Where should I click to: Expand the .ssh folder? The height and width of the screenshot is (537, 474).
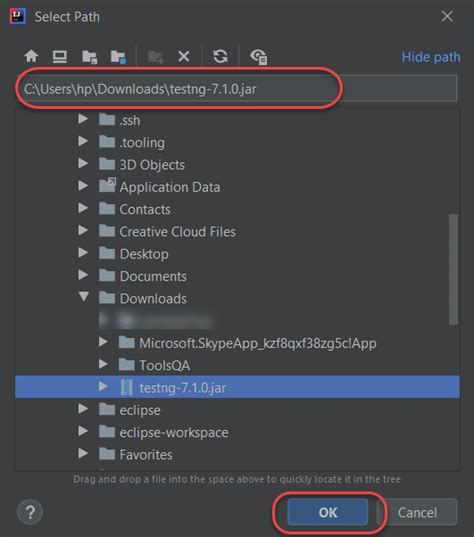(x=83, y=119)
